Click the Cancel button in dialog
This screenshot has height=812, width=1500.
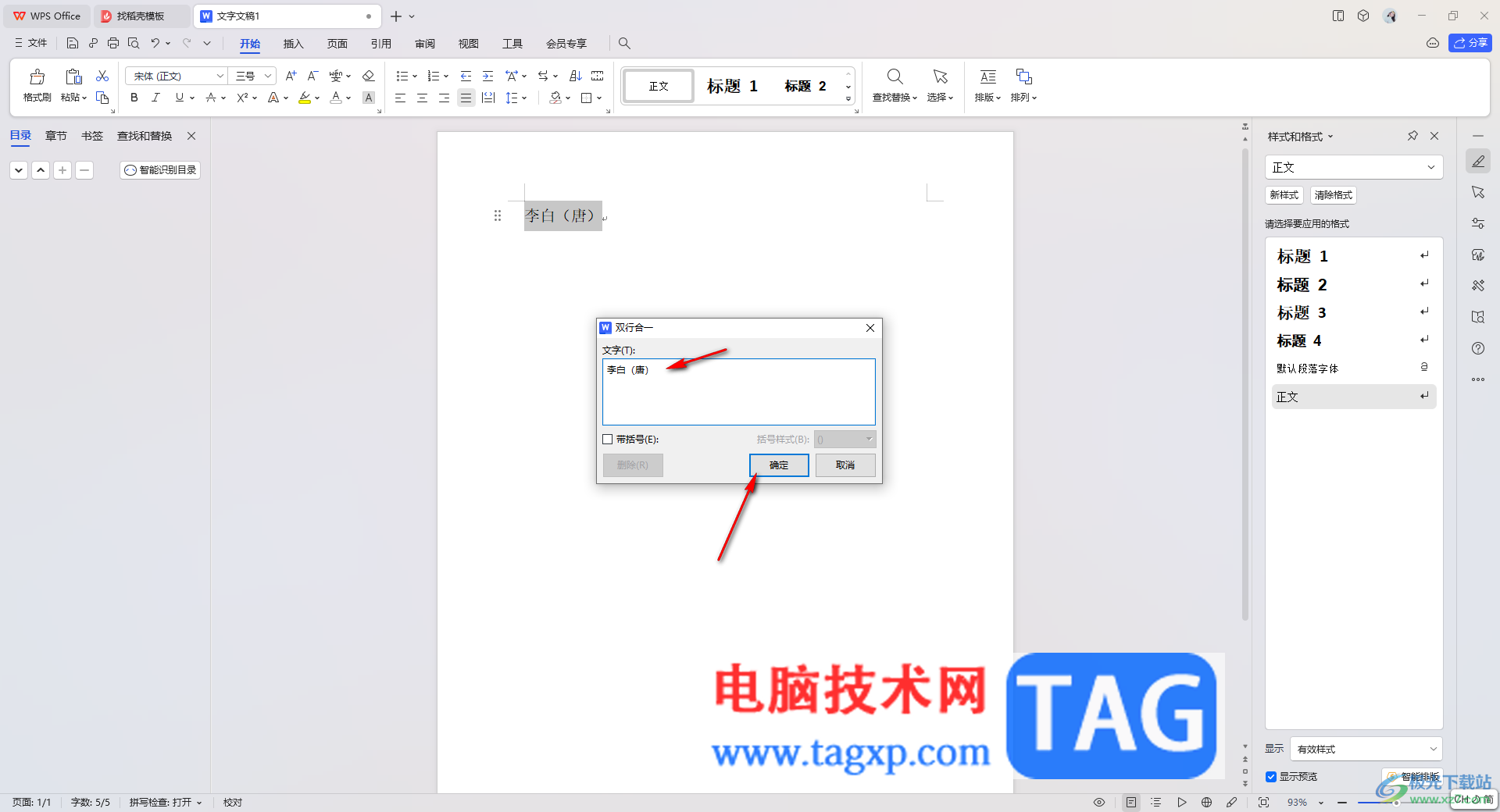coord(845,465)
